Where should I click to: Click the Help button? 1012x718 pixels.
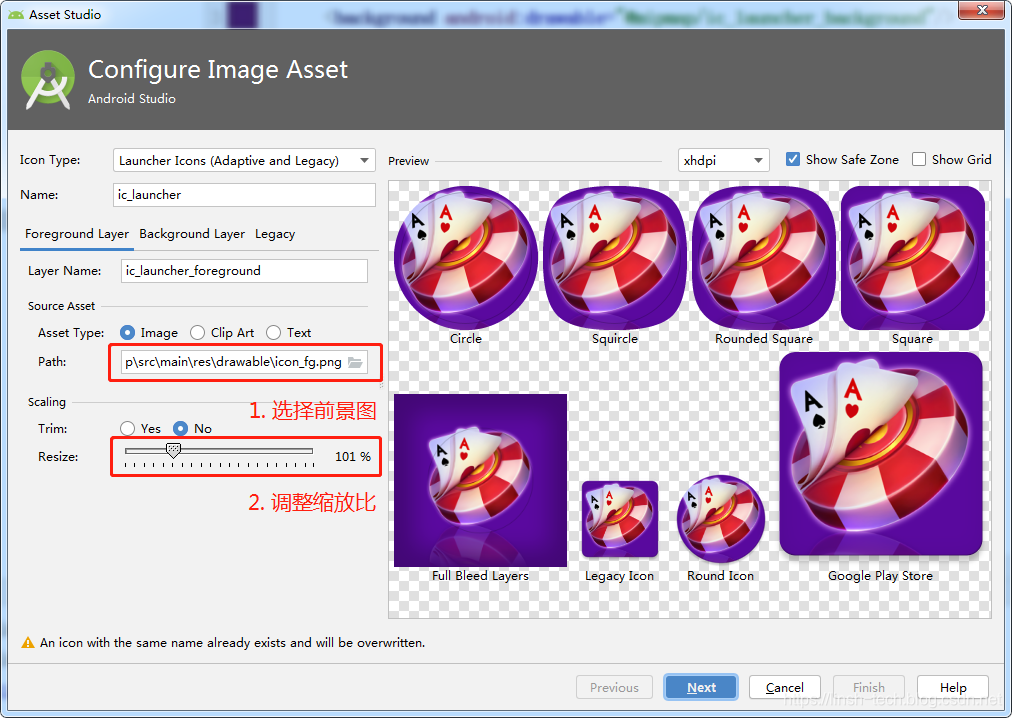tap(953, 688)
